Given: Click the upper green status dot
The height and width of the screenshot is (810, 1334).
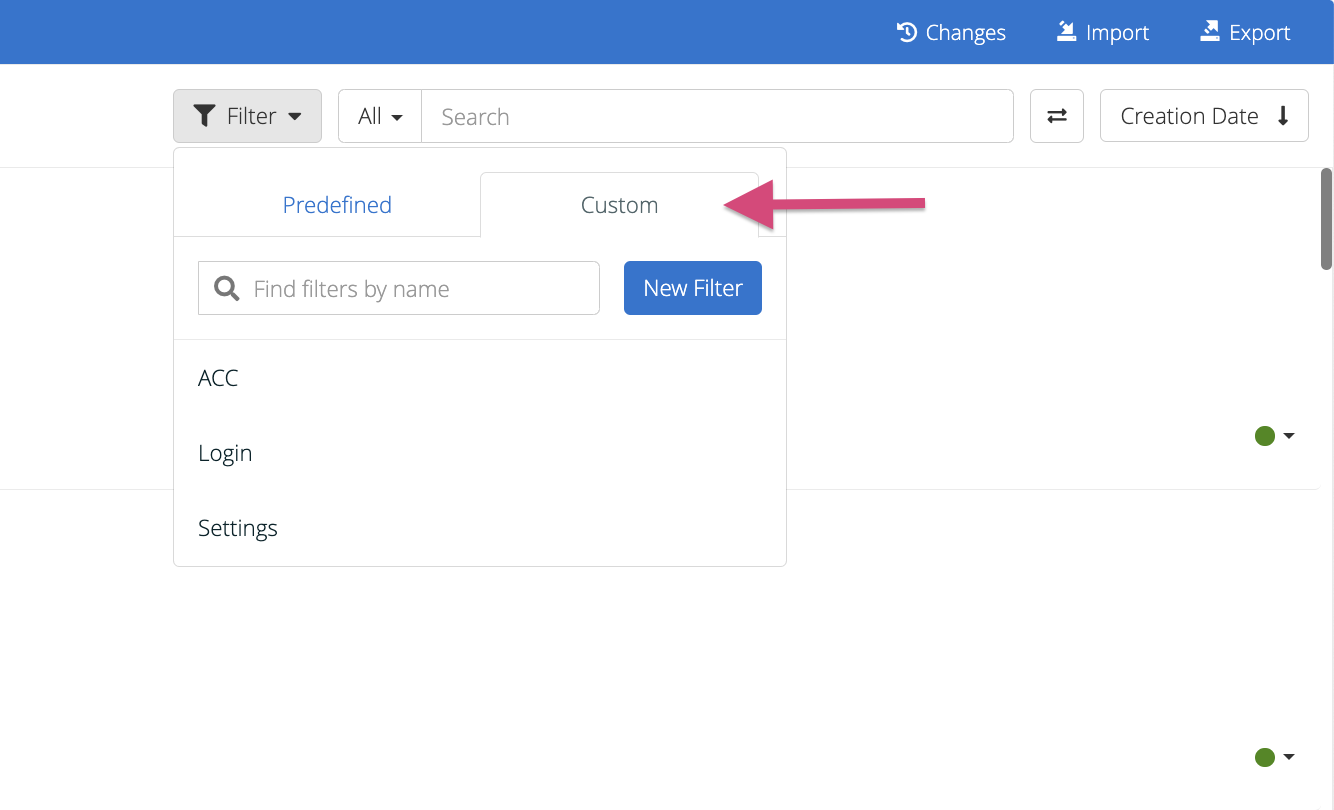Looking at the screenshot, I should click(1265, 436).
